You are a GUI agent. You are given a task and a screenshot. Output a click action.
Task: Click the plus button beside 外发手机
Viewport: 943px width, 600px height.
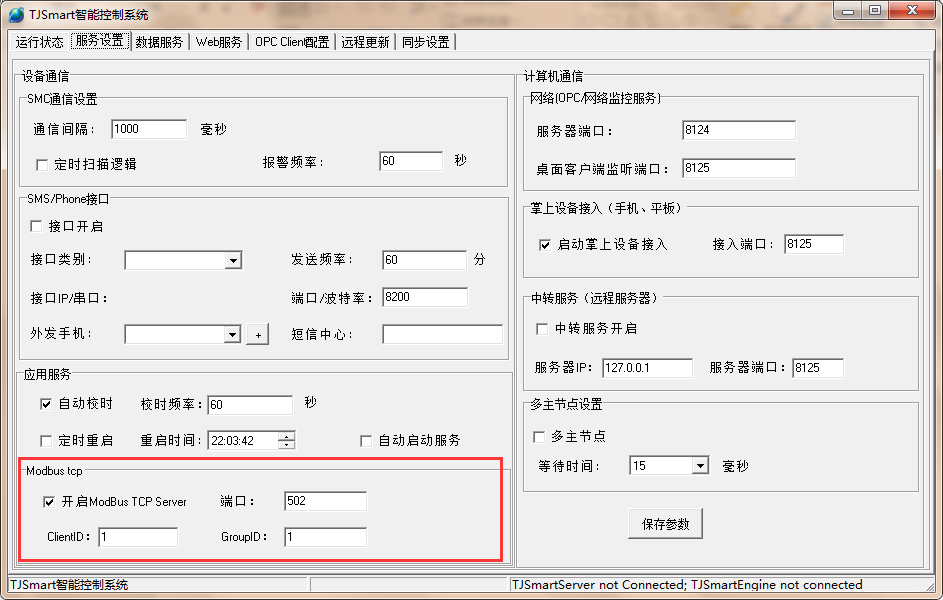257,335
